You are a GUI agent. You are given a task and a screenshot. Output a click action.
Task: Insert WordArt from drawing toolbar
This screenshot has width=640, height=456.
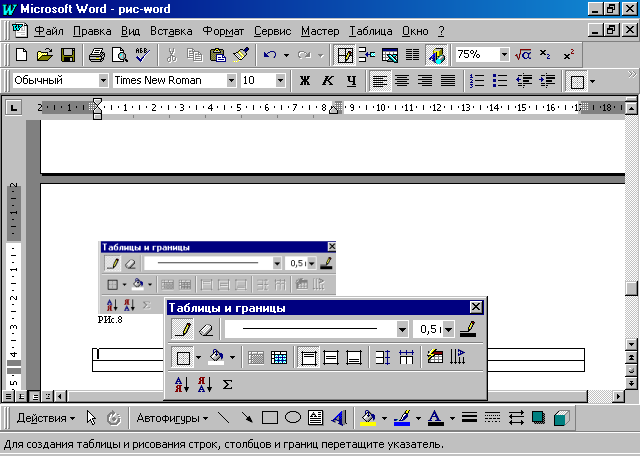339,418
